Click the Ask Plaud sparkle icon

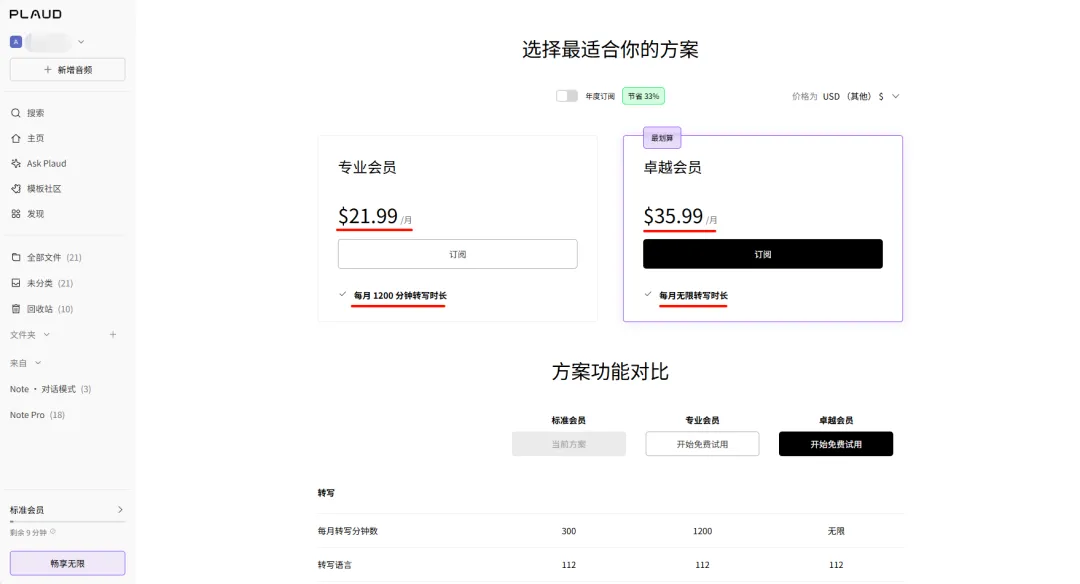pyautogui.click(x=16, y=163)
